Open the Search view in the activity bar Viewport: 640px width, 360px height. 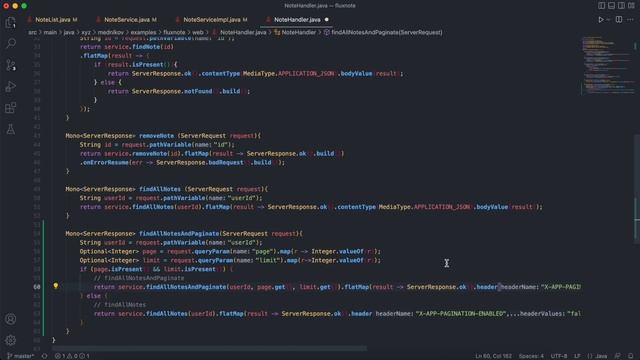(x=11, y=43)
